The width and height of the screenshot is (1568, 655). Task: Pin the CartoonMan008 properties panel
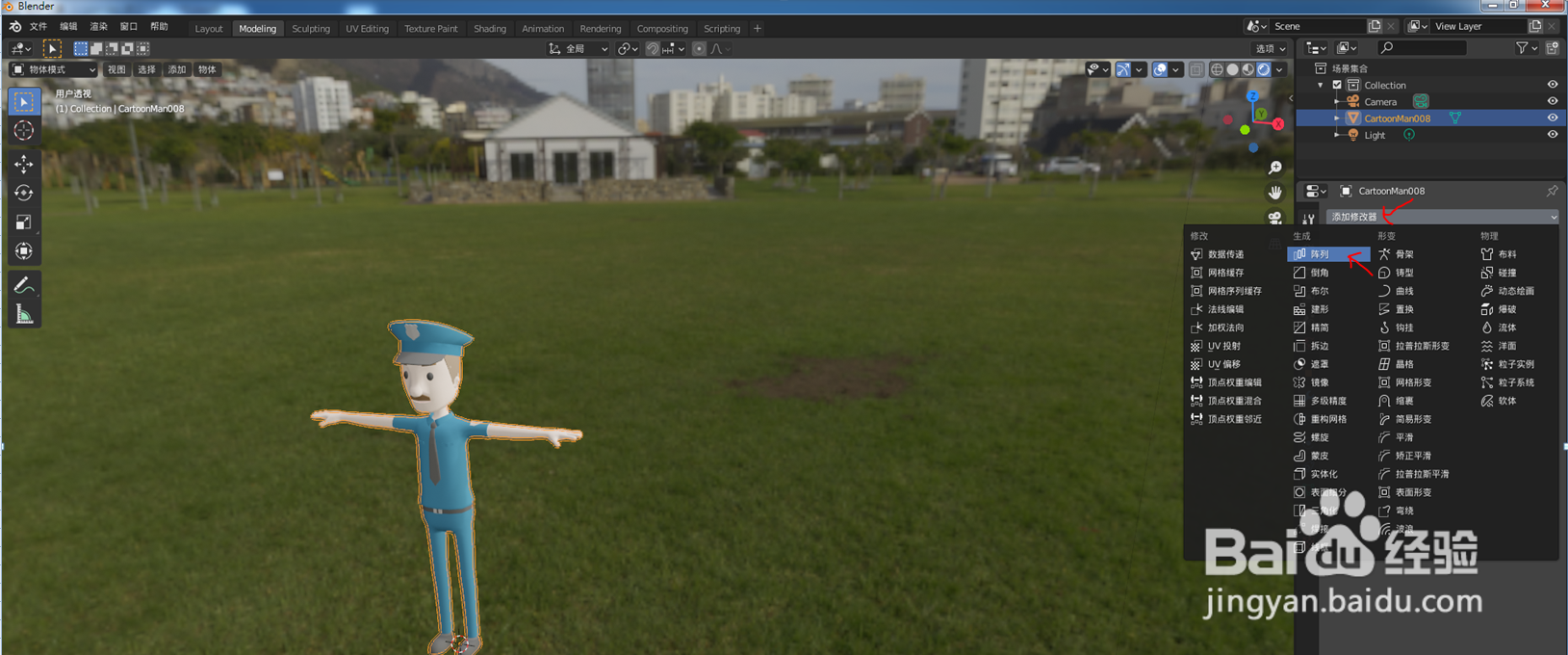(x=1552, y=191)
